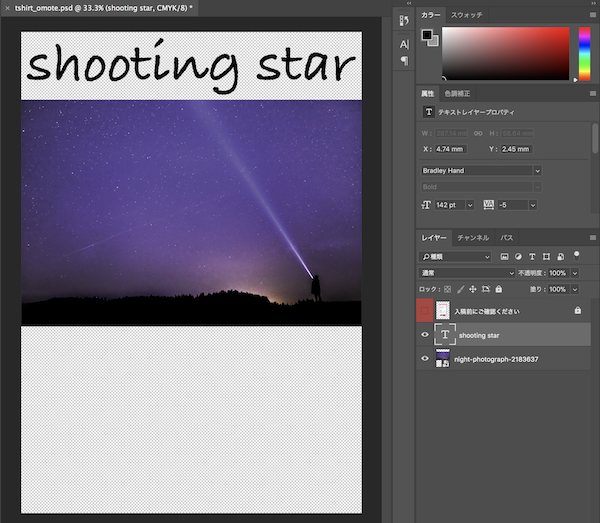Toggle lock all padlock icon
This screenshot has height=523, width=600.
(x=499, y=289)
